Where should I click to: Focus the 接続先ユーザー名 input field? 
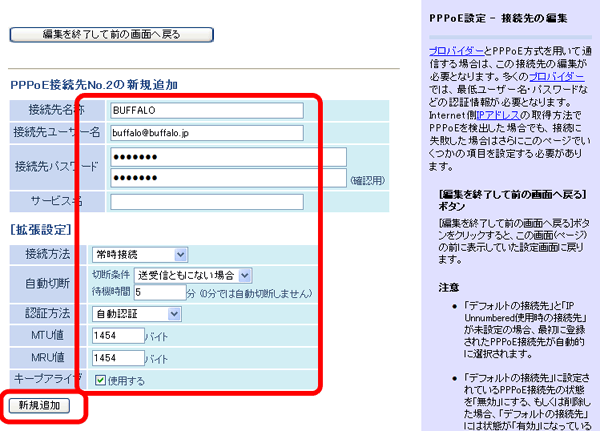point(206,131)
